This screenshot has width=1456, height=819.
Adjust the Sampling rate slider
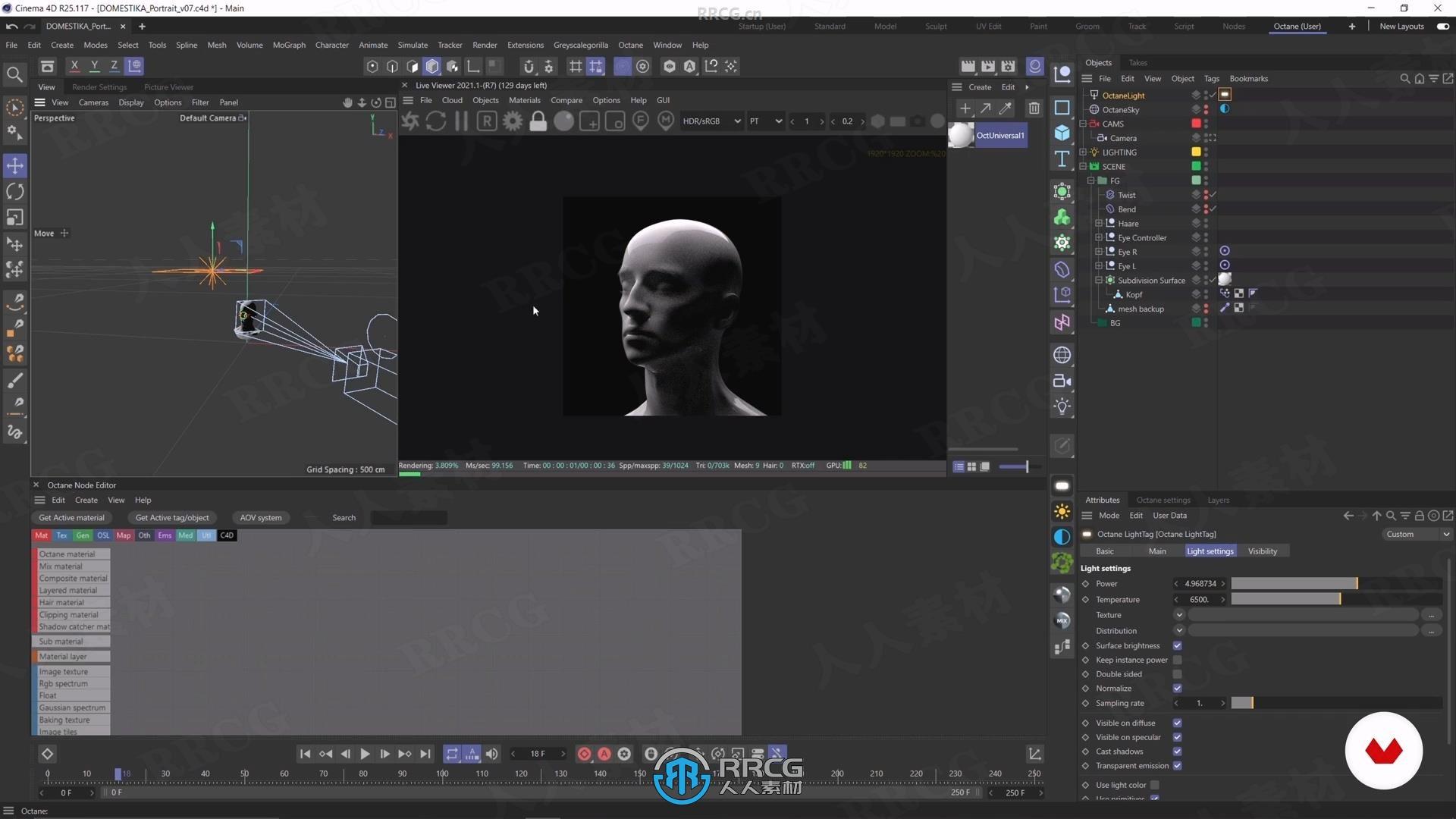click(x=1336, y=703)
